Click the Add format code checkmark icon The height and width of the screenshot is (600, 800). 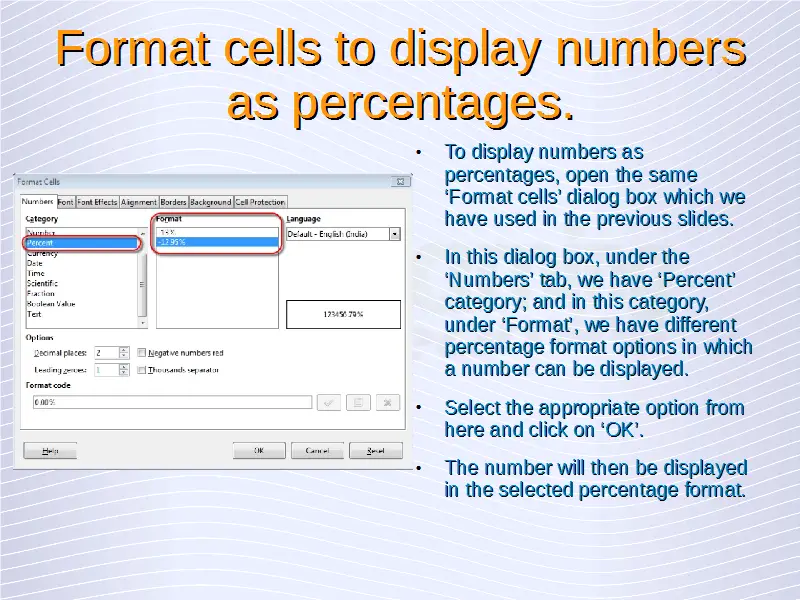point(328,402)
